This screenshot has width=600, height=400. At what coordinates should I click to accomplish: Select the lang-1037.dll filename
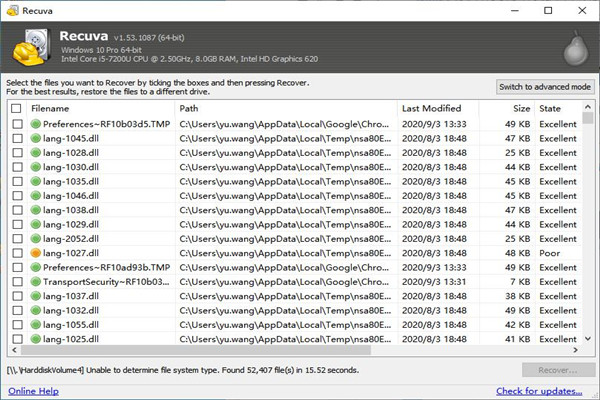[71, 296]
